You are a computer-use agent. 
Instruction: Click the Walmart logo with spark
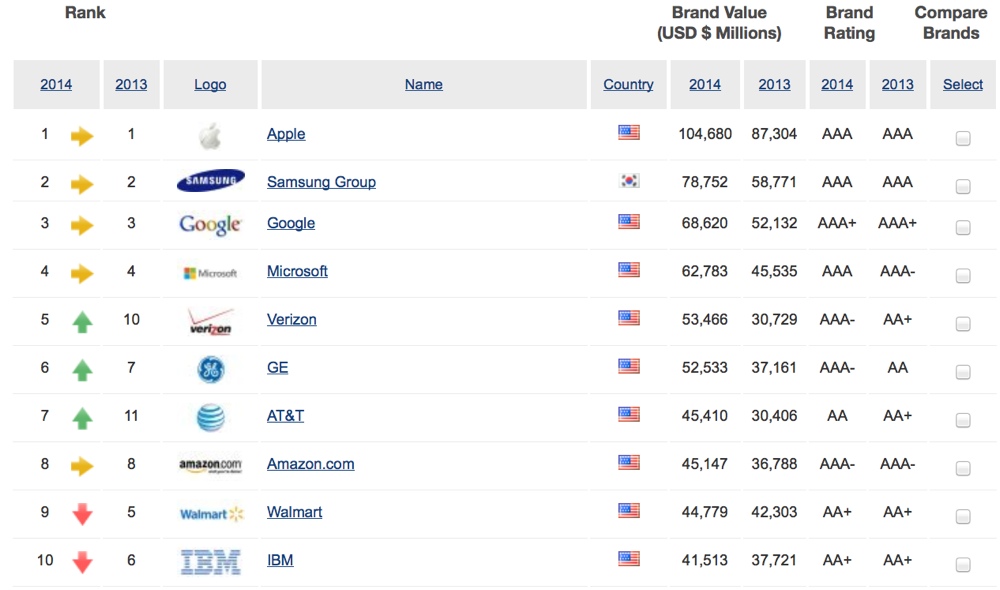click(x=211, y=514)
